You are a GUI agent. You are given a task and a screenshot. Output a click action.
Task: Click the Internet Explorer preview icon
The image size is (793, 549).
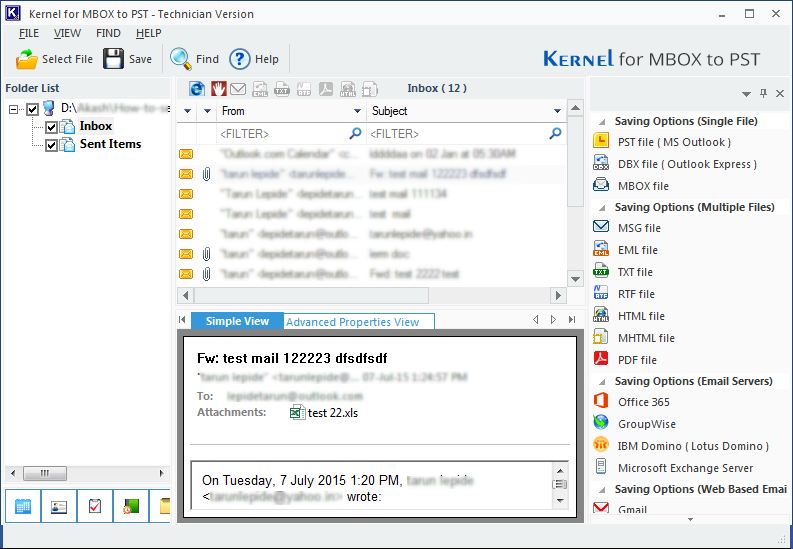point(197,88)
